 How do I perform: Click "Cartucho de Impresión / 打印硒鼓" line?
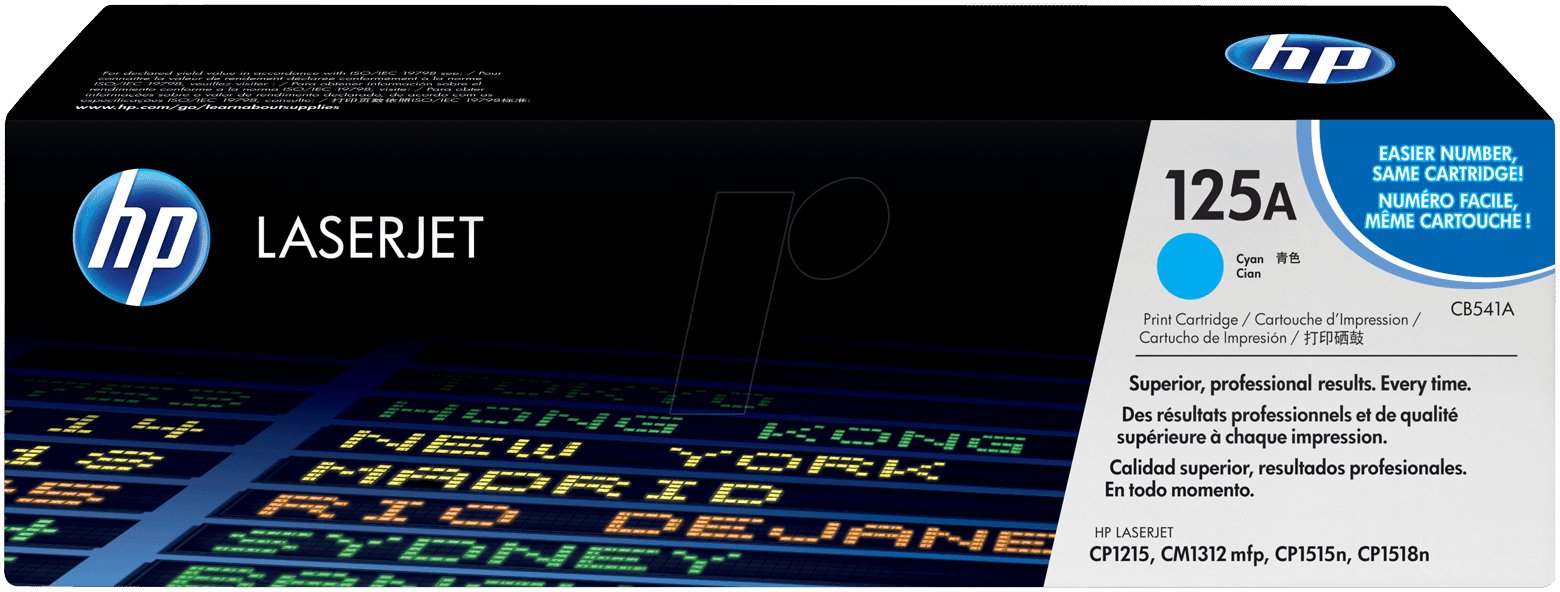(x=1251, y=338)
